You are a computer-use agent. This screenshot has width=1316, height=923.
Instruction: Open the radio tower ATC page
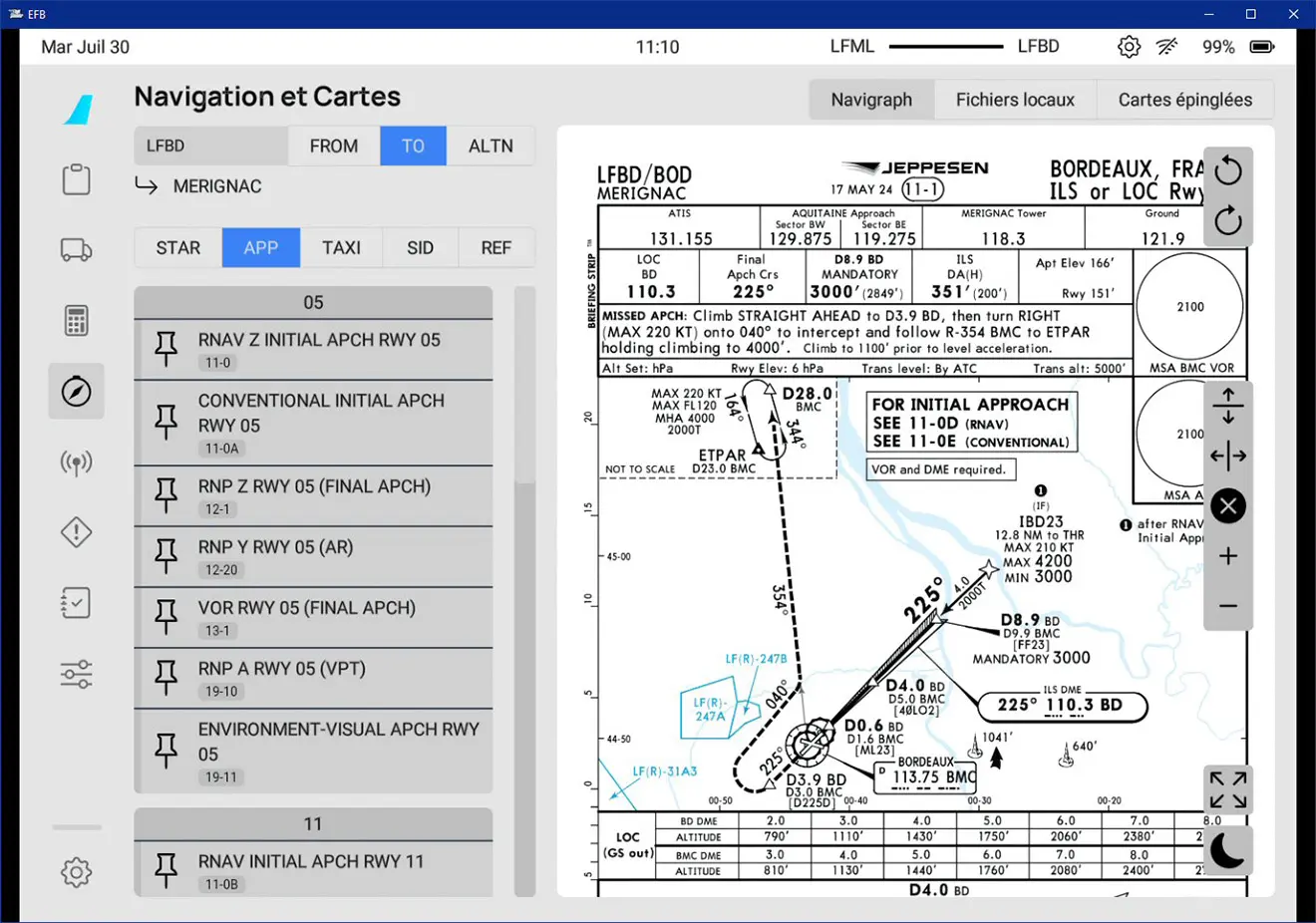(77, 462)
